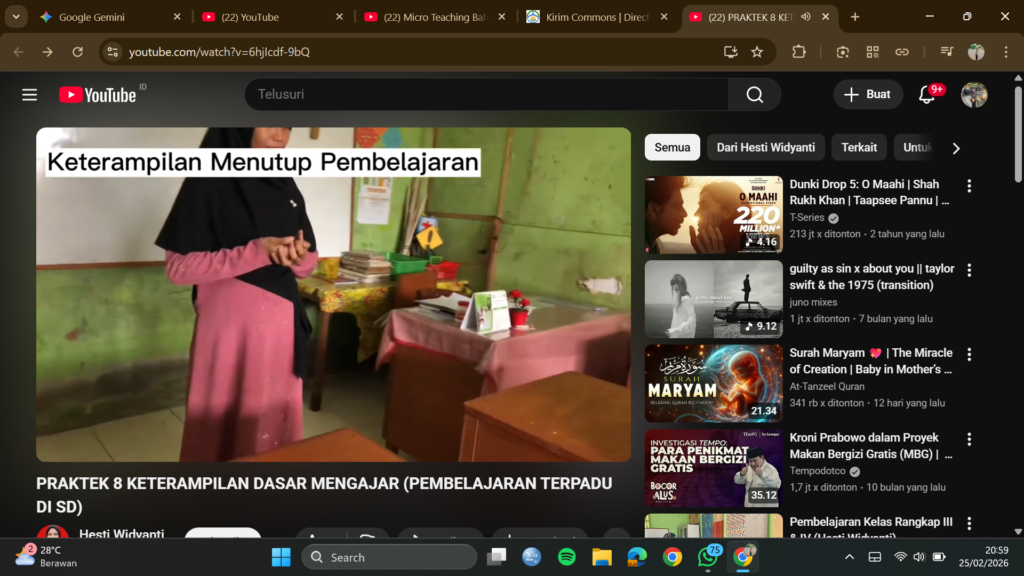Viewport: 1024px width, 576px height.
Task: Click the search magnifier on YouTube
Action: tap(754, 94)
